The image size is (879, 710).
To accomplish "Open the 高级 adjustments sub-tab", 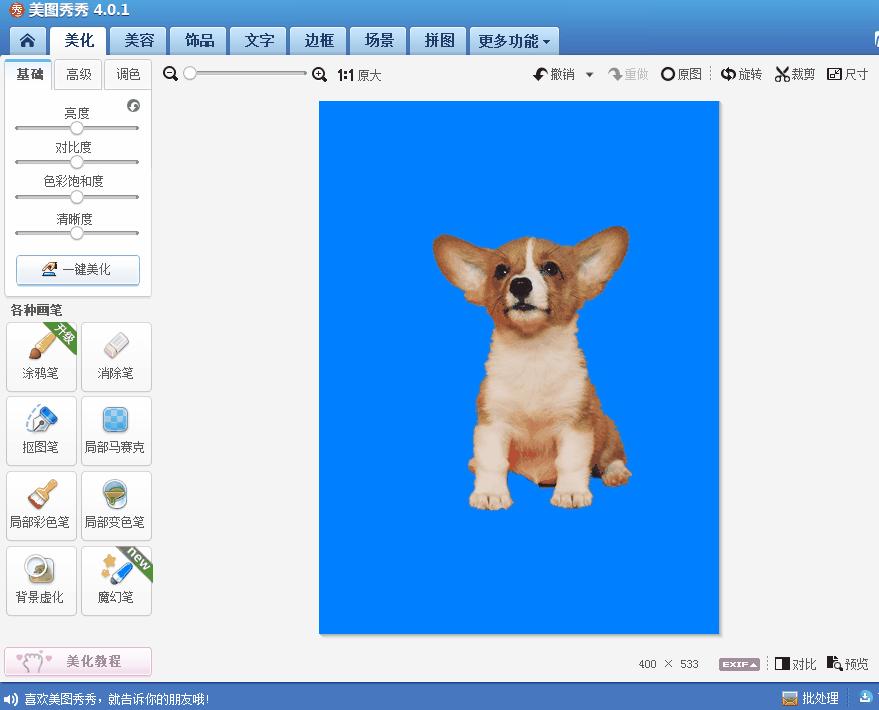I will [x=79, y=74].
